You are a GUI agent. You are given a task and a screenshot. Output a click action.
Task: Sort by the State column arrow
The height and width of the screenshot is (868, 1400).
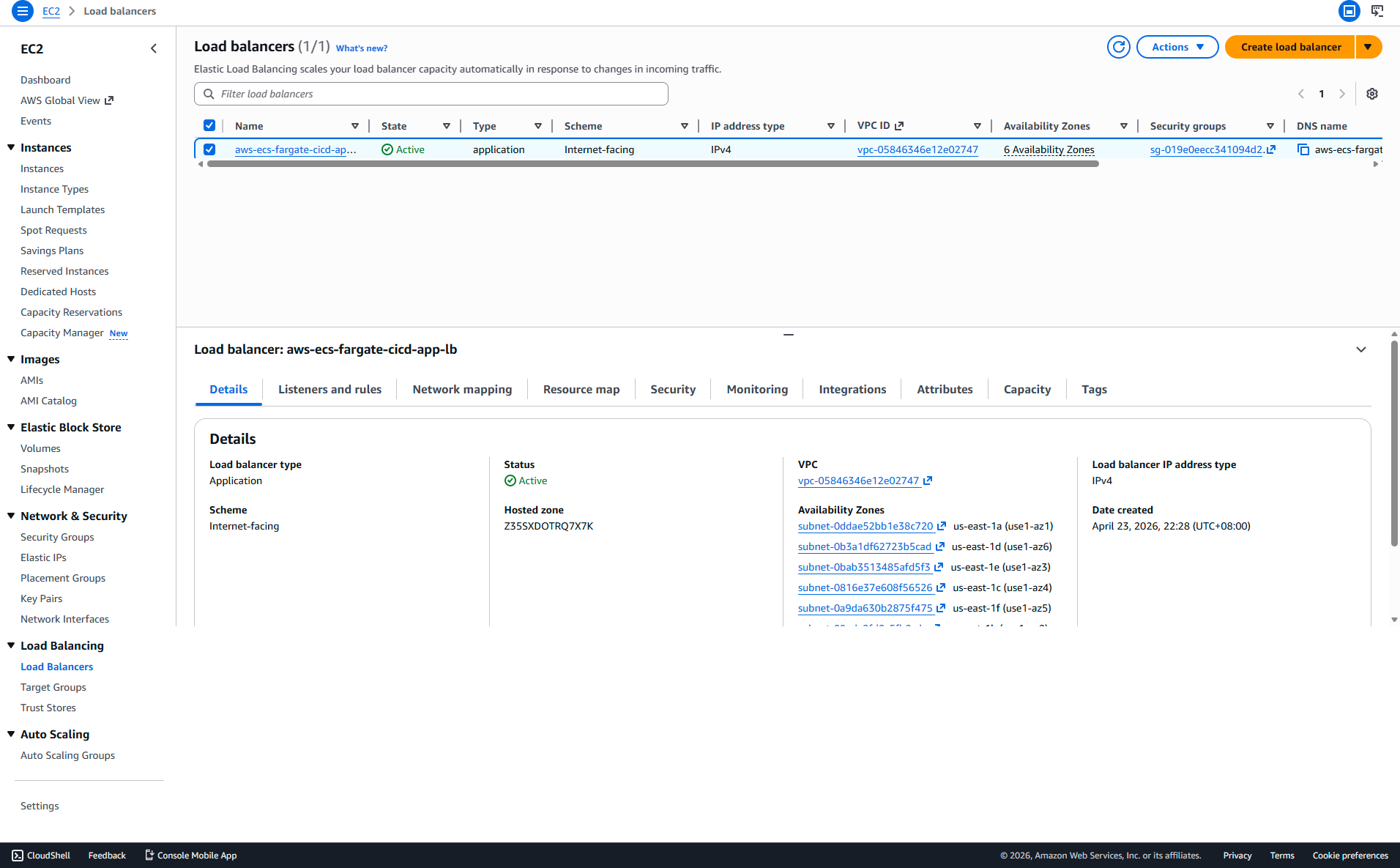tap(447, 126)
